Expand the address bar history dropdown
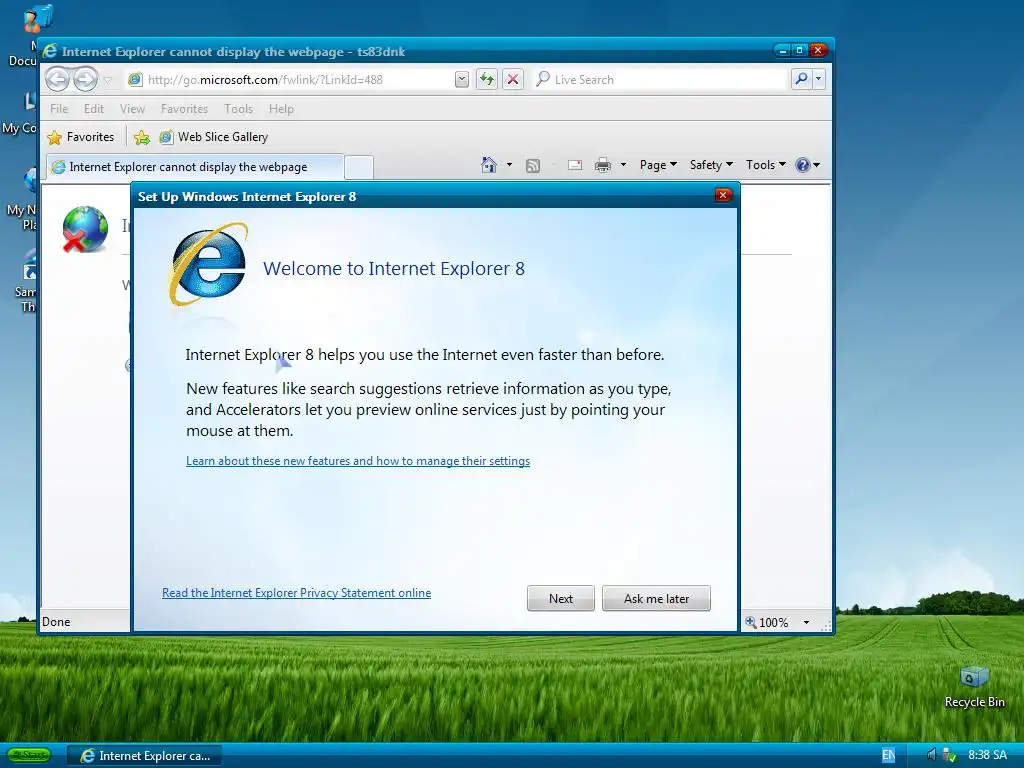The image size is (1024, 768). [462, 80]
